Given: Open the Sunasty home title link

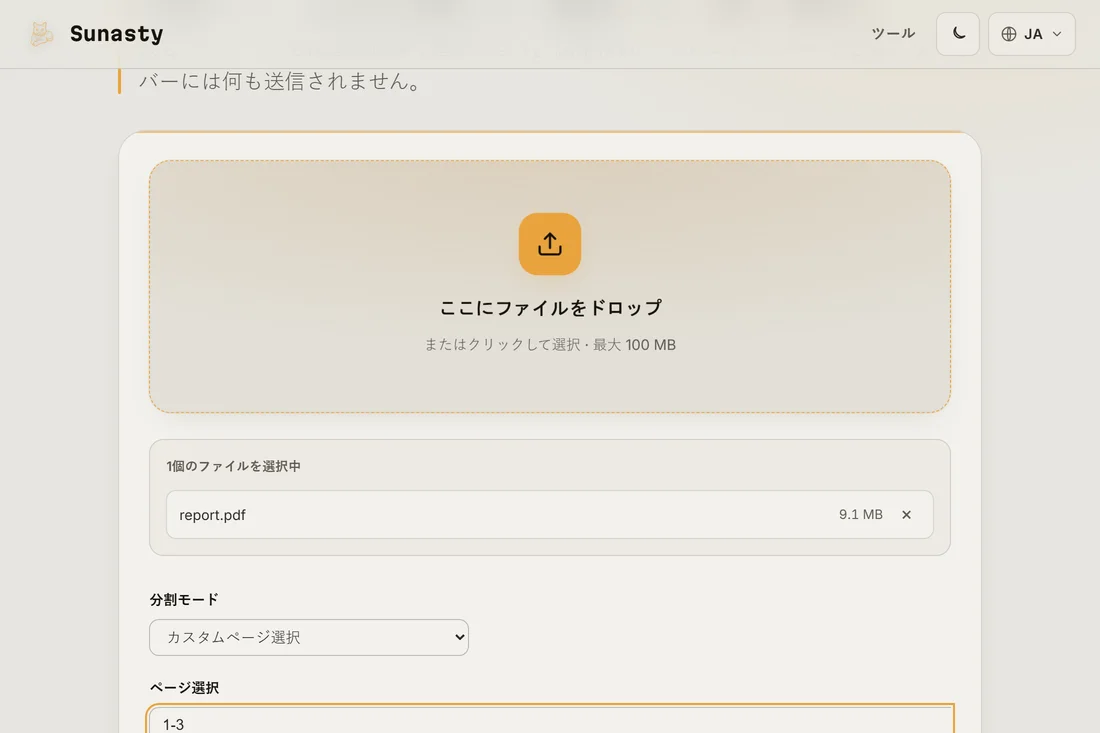Looking at the screenshot, I should tap(116, 34).
